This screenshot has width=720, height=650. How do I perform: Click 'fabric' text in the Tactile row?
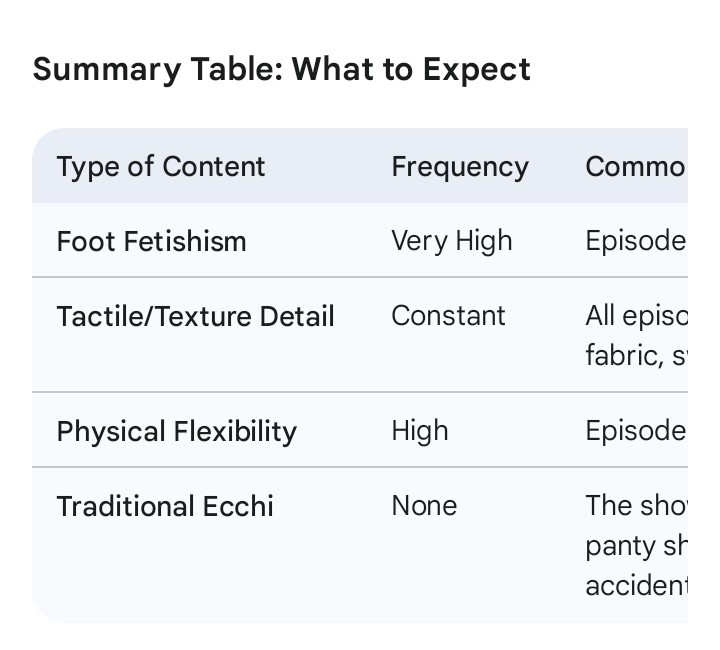click(x=624, y=355)
